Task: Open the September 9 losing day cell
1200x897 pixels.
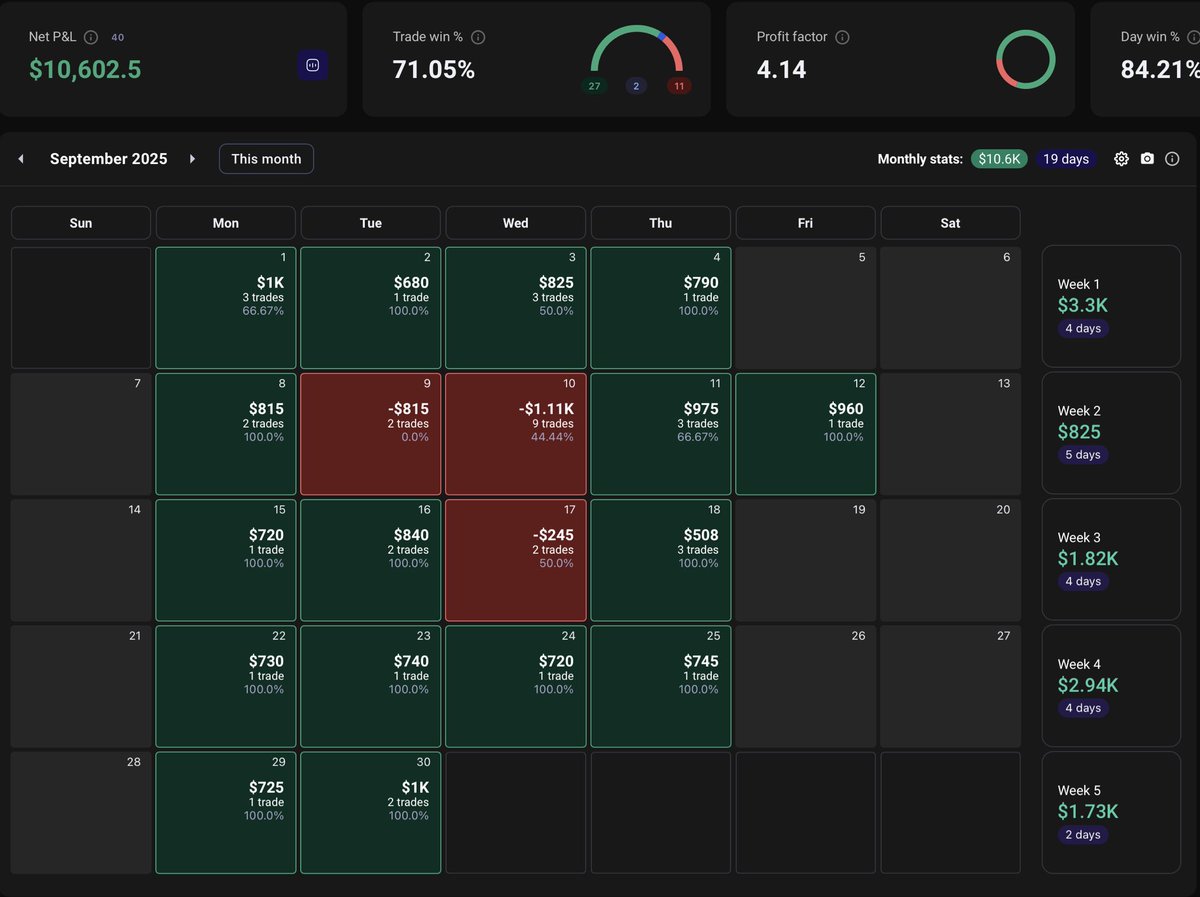Action: [x=370, y=433]
